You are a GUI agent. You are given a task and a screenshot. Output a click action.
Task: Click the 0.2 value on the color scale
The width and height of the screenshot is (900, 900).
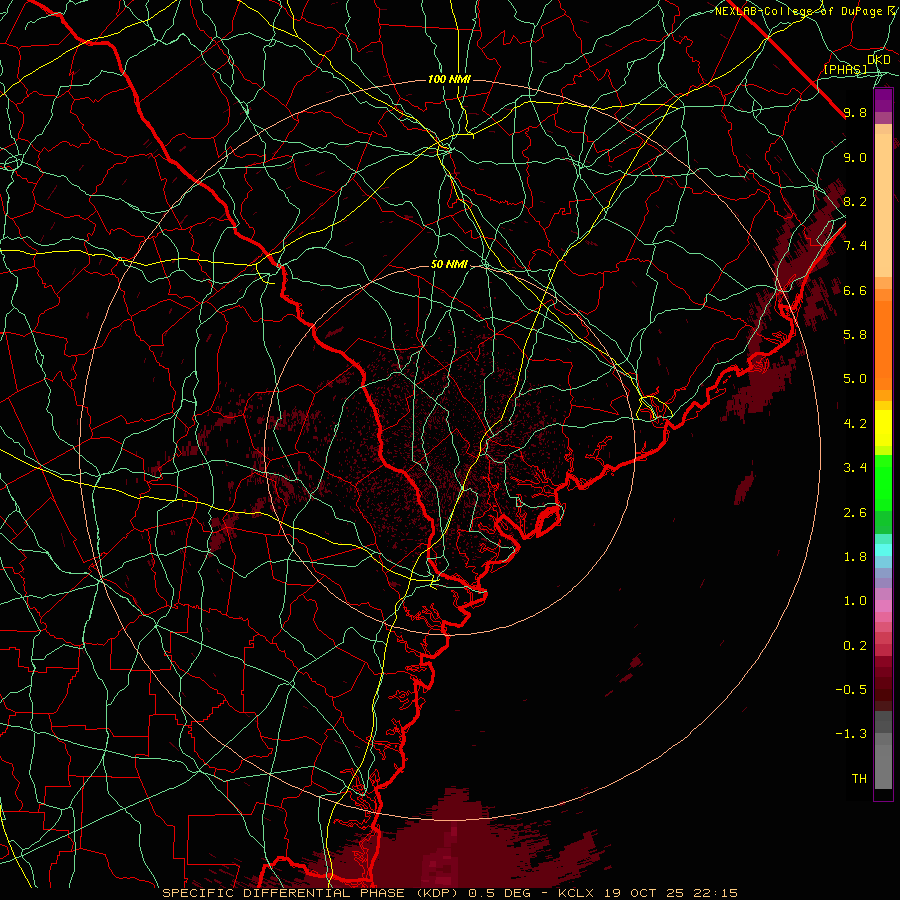855,646
